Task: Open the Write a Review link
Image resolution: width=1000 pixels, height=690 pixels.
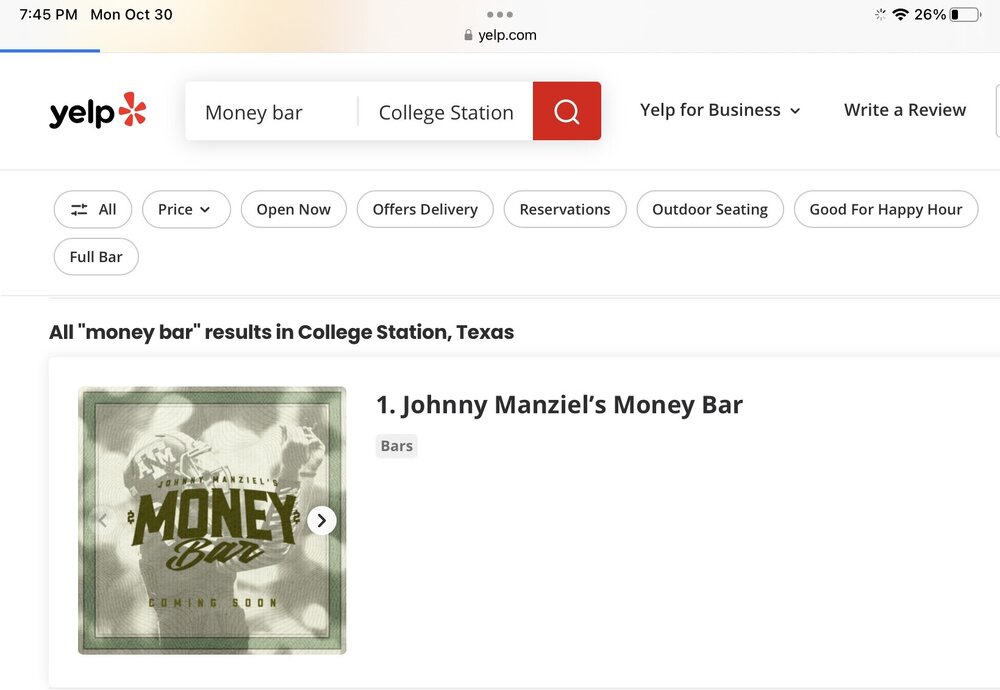Action: point(905,110)
